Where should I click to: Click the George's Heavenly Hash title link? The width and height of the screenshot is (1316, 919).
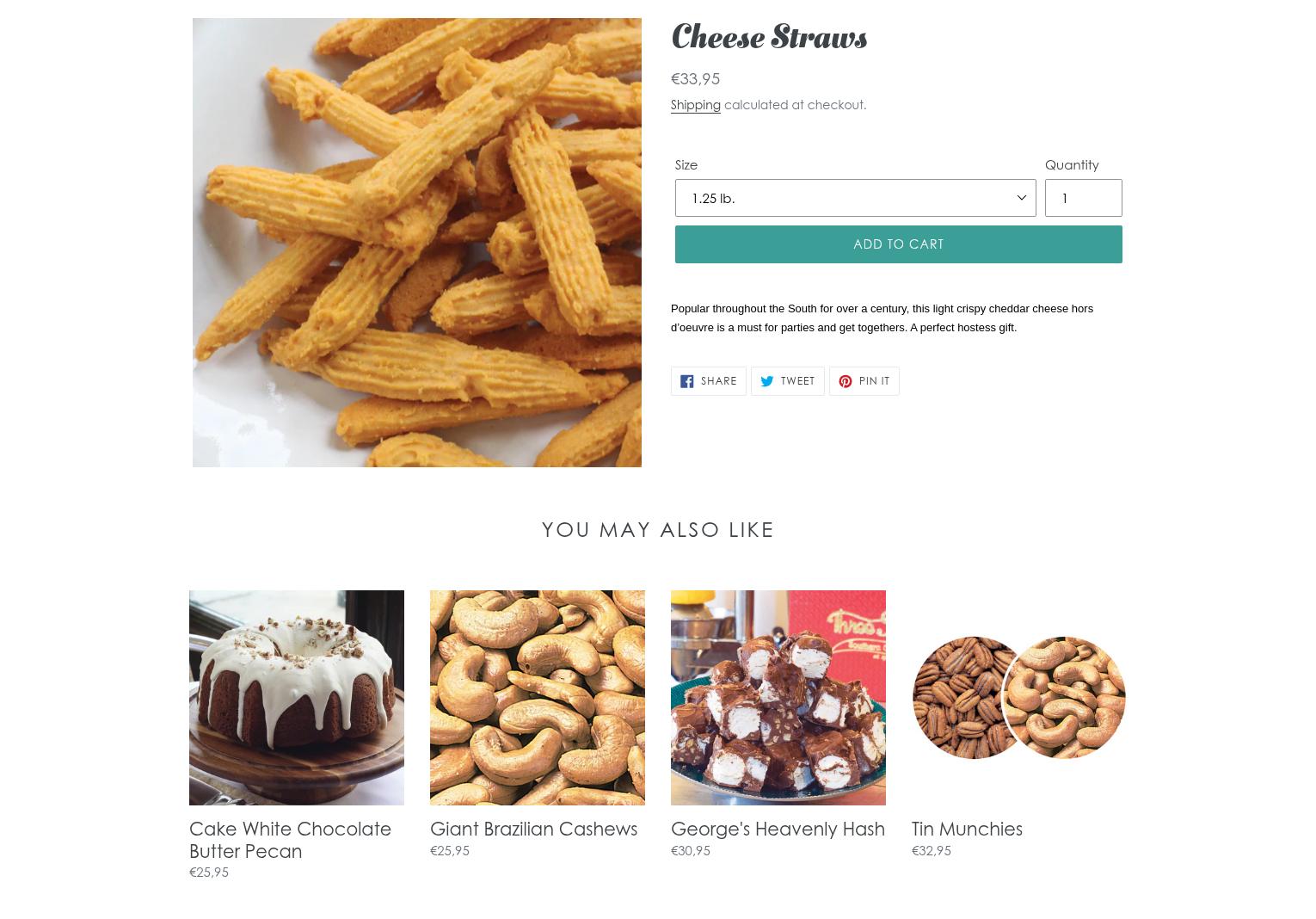778,829
